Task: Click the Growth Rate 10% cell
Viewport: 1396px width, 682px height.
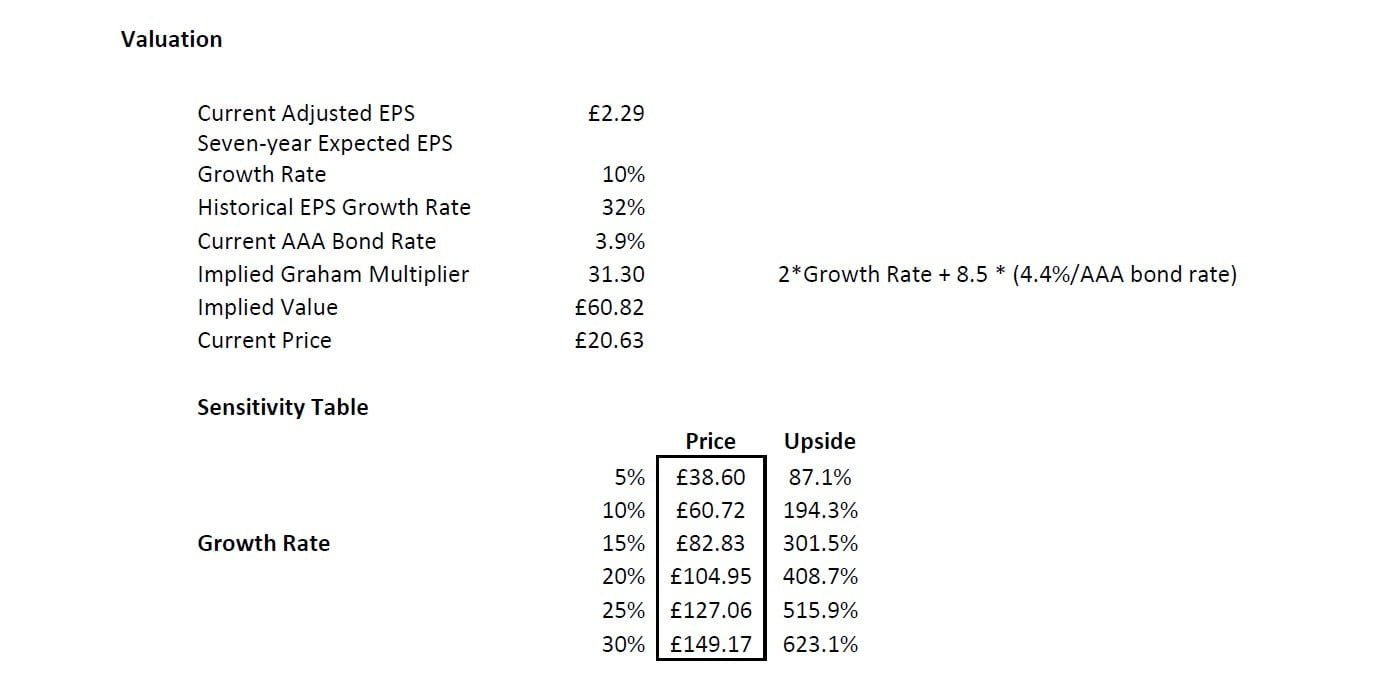Action: tap(623, 174)
